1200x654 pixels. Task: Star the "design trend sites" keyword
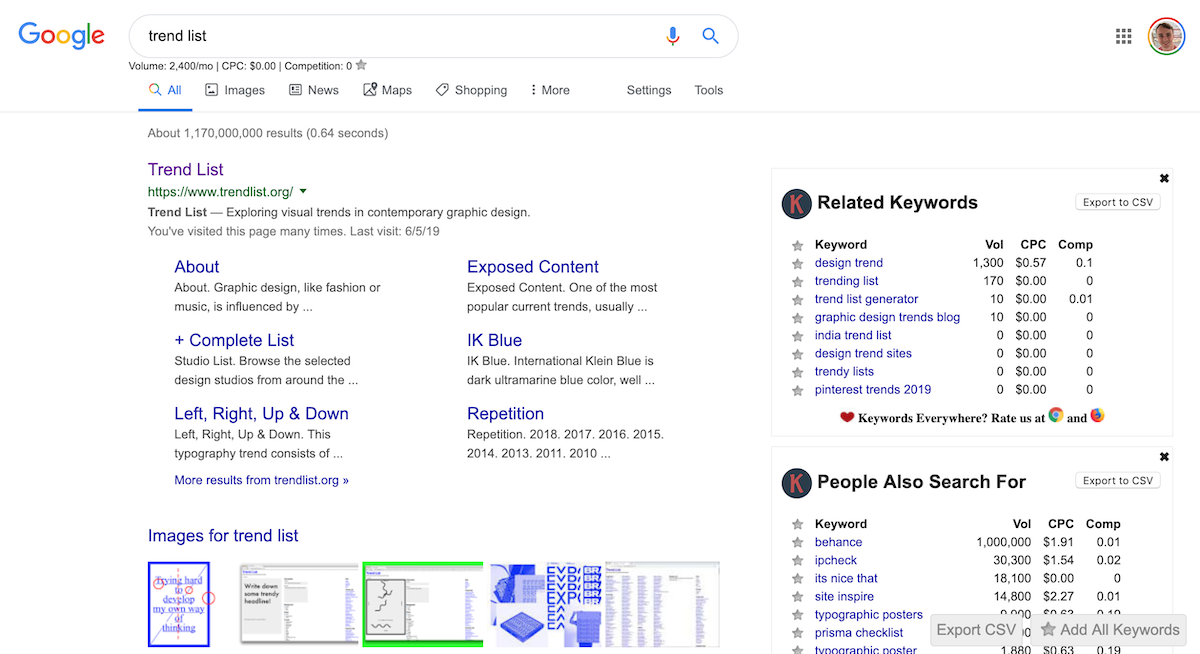click(x=797, y=354)
